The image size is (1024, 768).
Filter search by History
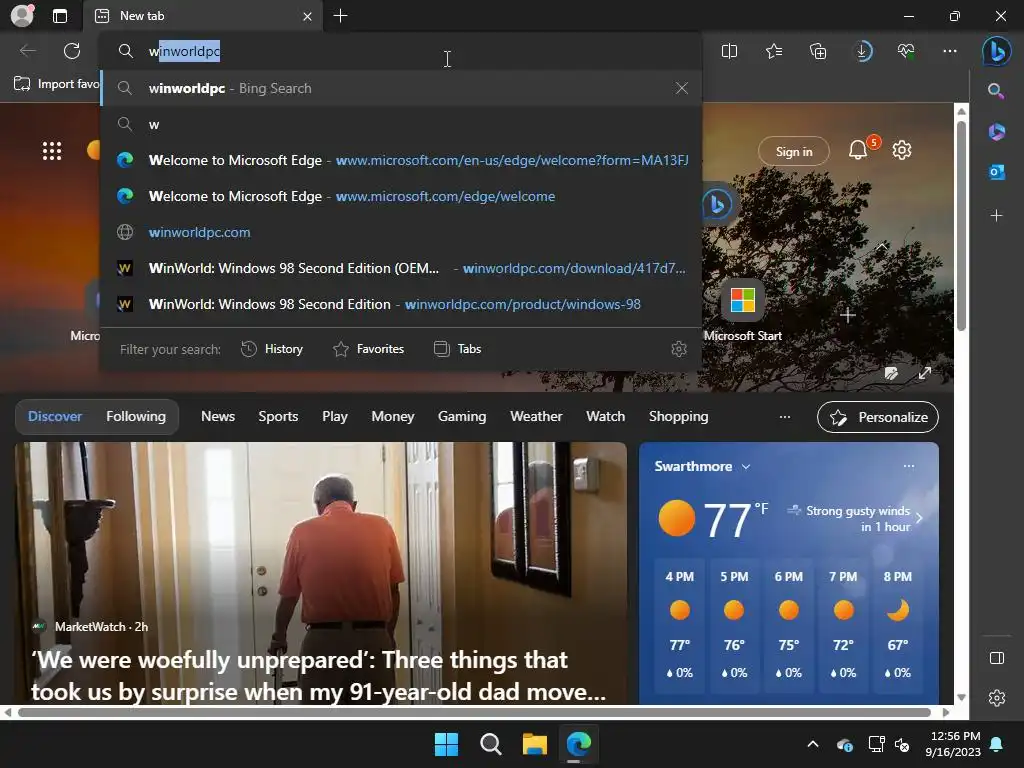coord(272,349)
